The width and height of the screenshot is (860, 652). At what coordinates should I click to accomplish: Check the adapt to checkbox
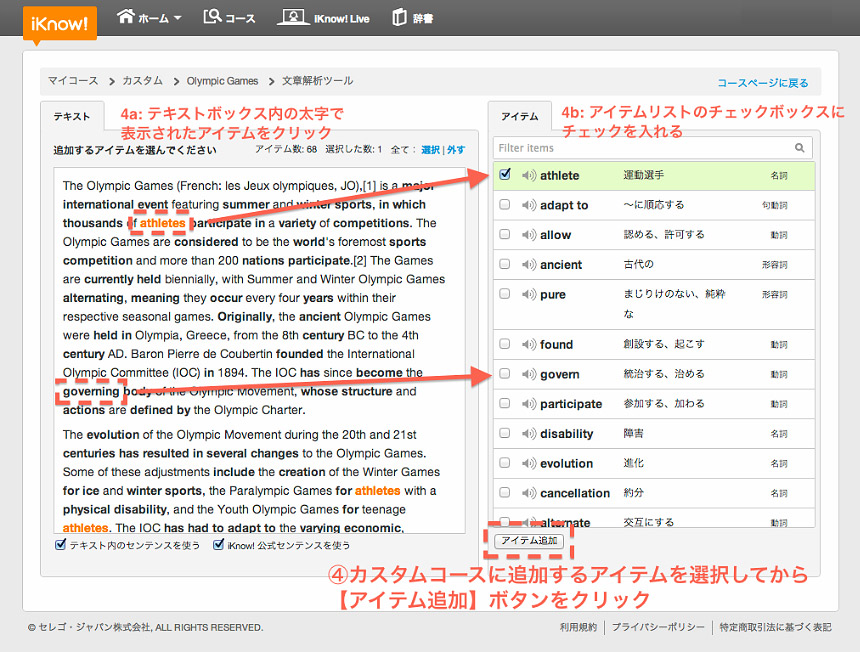[505, 205]
